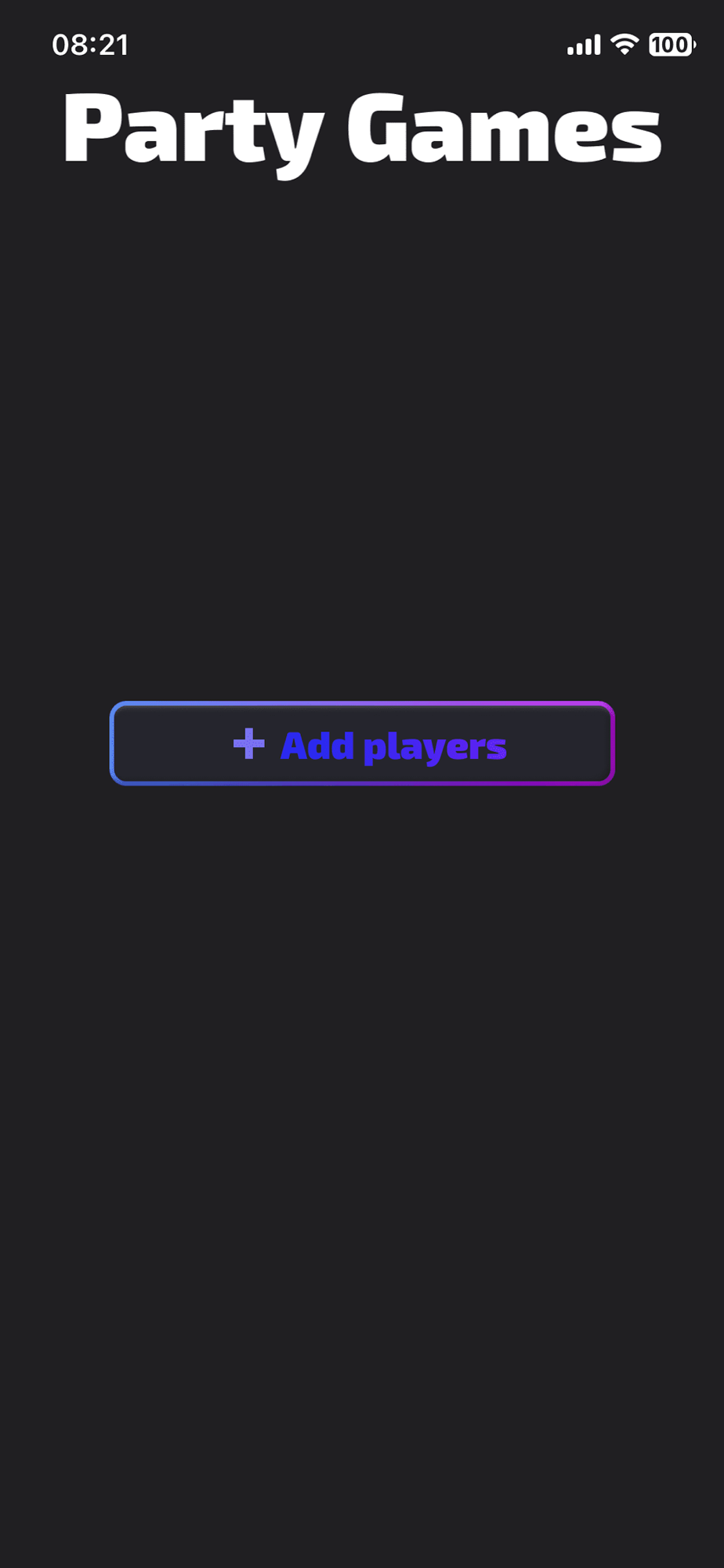Tap the letter P of Party Games
This screenshot has width=724, height=1568.
click(92, 128)
